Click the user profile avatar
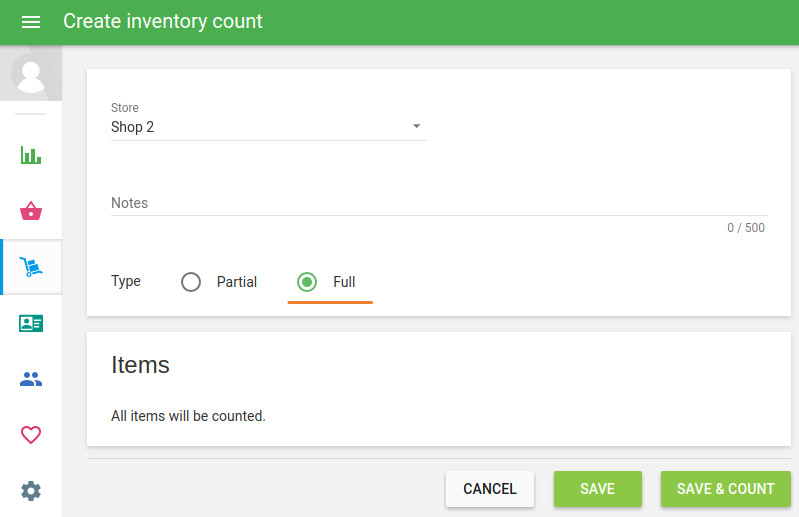The width and height of the screenshot is (799, 517). [31, 73]
